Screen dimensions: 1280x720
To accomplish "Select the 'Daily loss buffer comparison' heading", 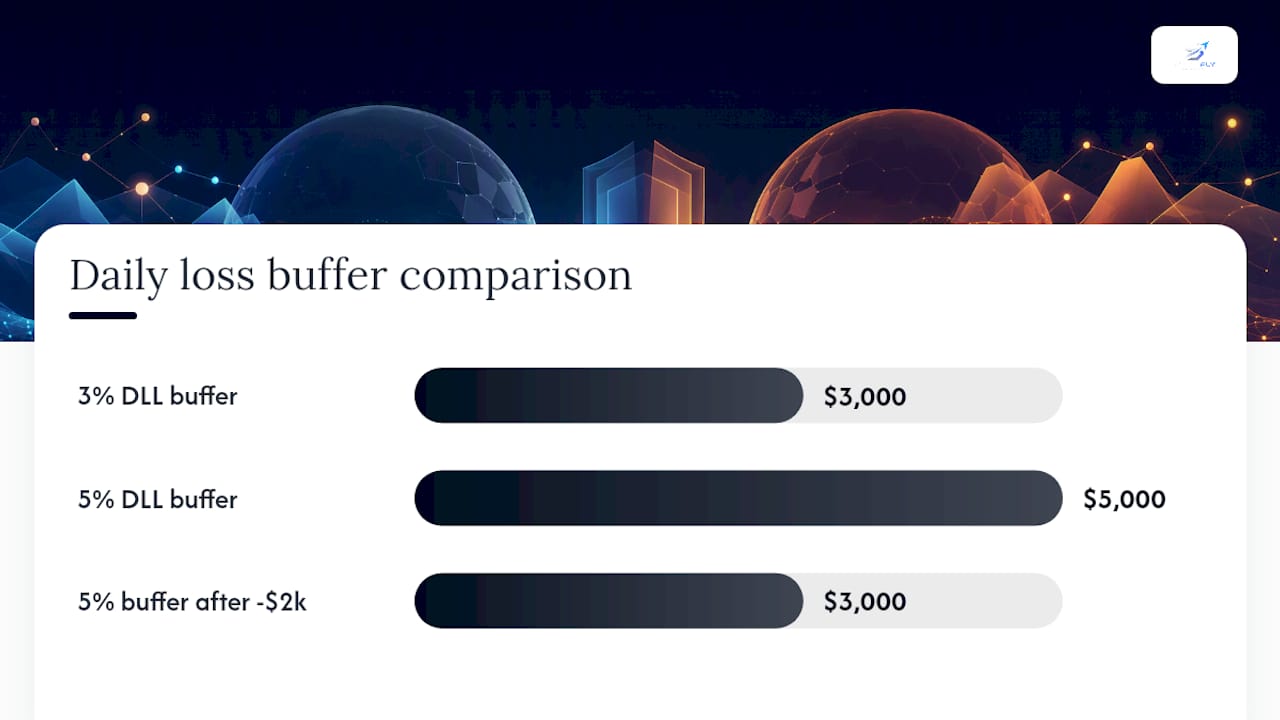I will click(x=351, y=276).
